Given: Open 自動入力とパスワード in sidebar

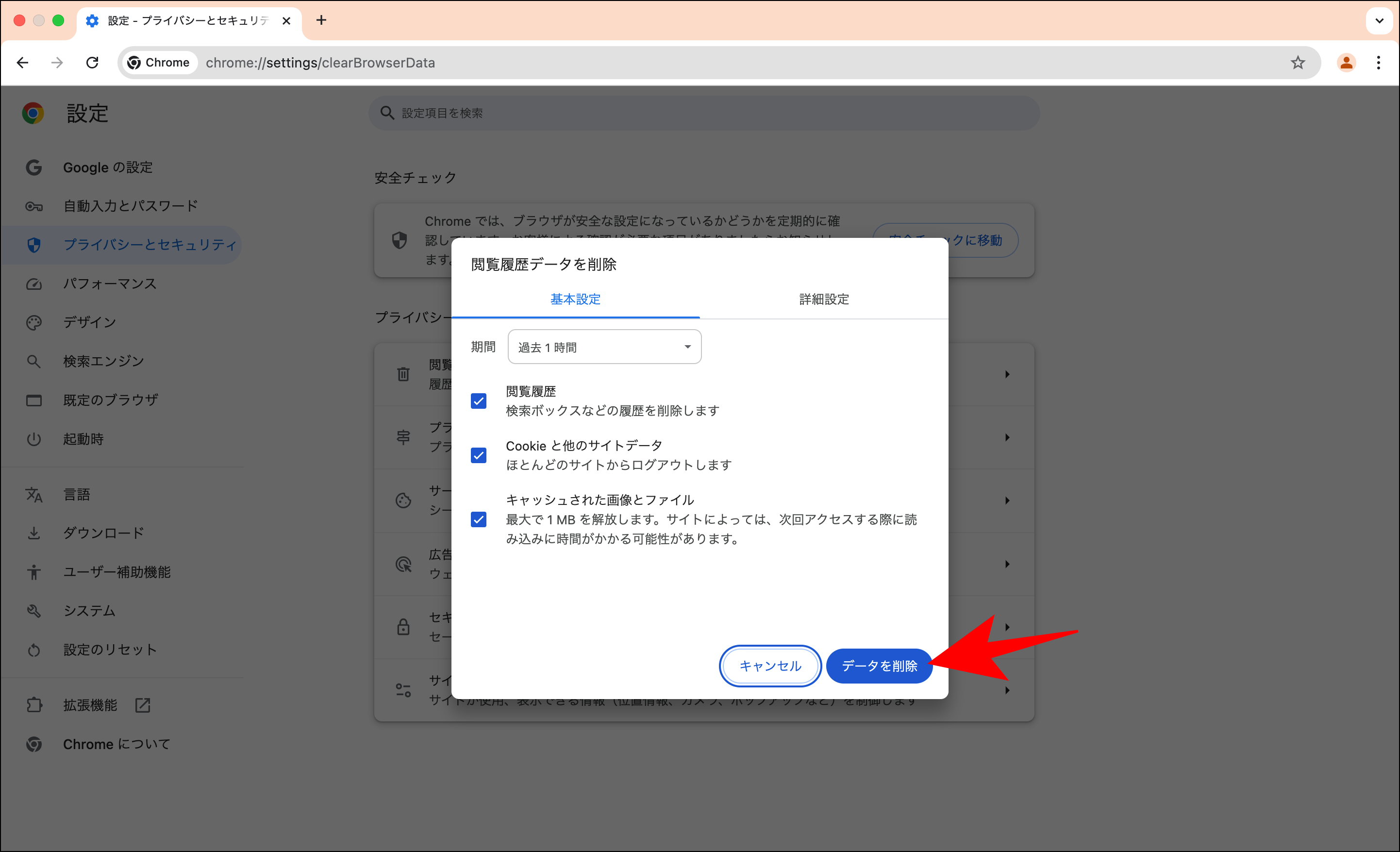Looking at the screenshot, I should tap(122, 206).
